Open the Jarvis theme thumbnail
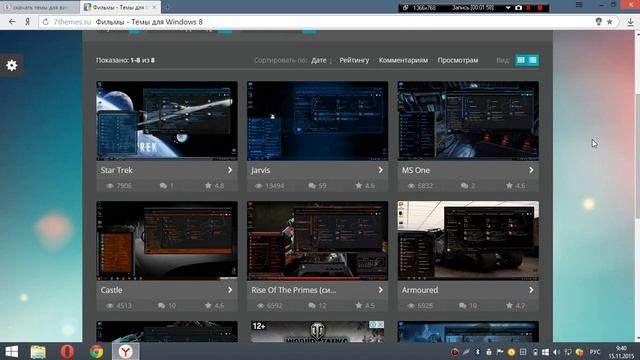This screenshot has height=360, width=640. pos(318,120)
